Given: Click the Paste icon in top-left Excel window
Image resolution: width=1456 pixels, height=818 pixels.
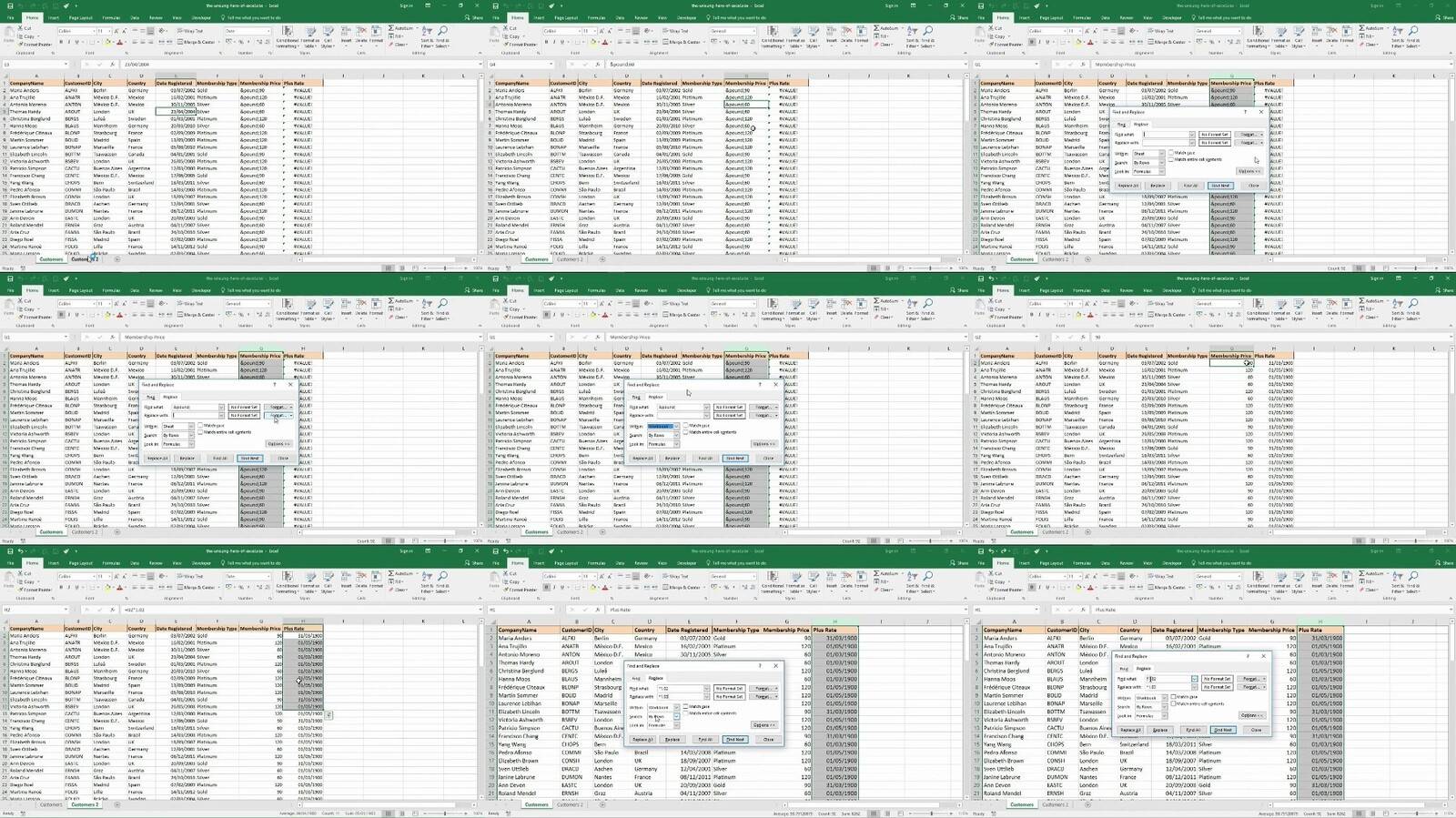Looking at the screenshot, I should [9, 33].
